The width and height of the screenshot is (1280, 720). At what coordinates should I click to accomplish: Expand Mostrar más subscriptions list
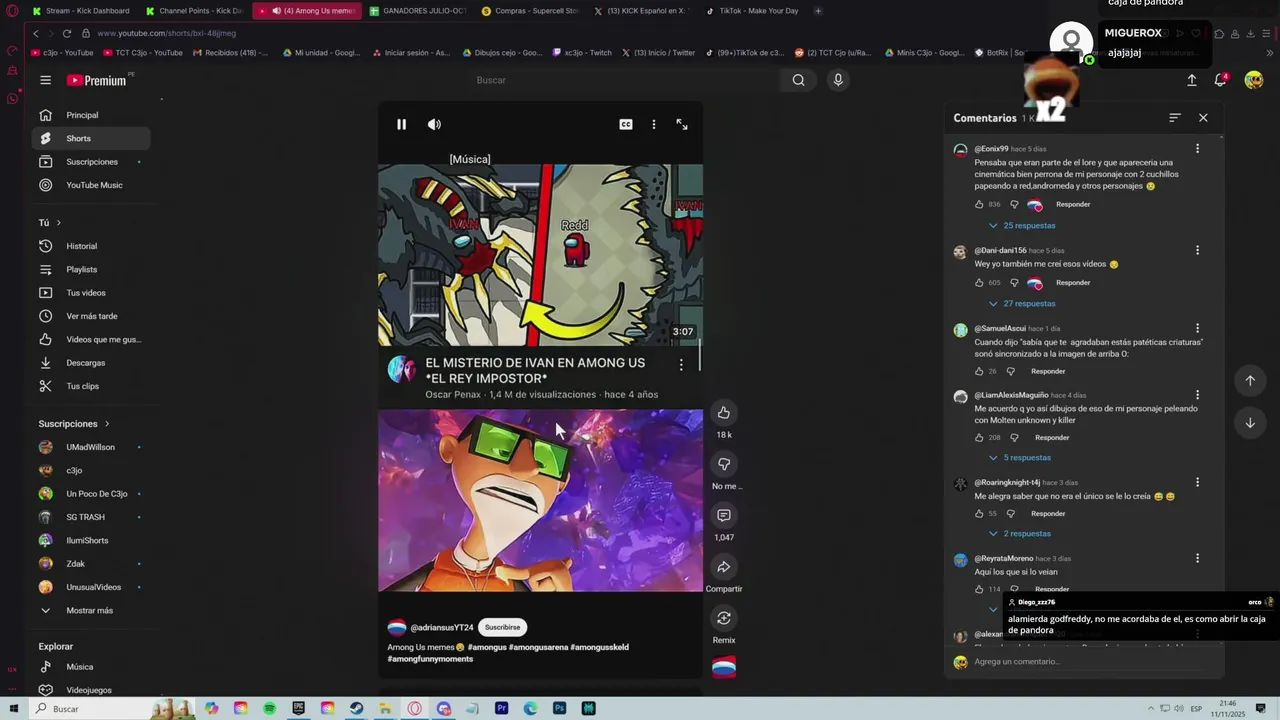point(91,610)
